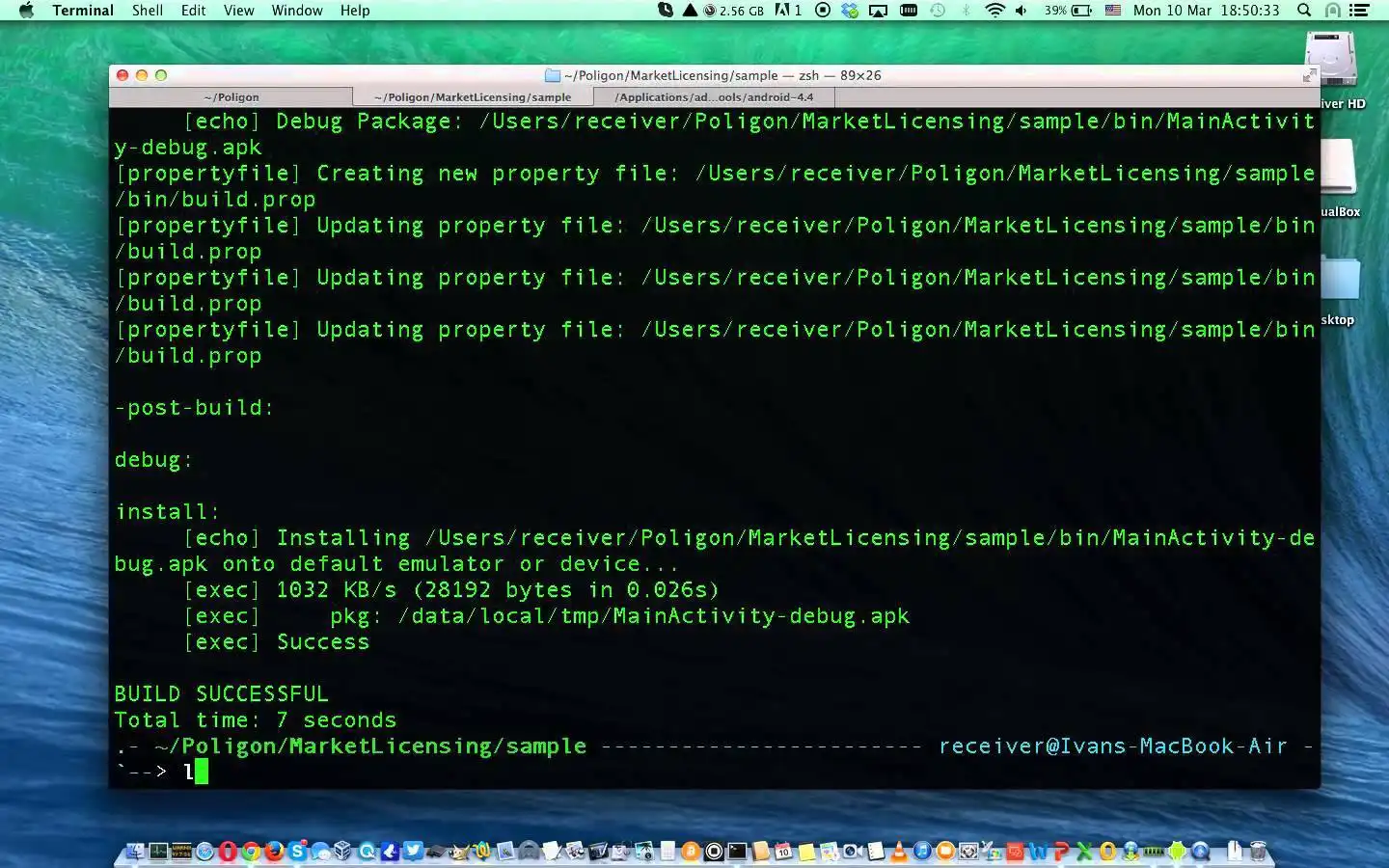Open the Android SDK icon in Dock

(1177, 851)
